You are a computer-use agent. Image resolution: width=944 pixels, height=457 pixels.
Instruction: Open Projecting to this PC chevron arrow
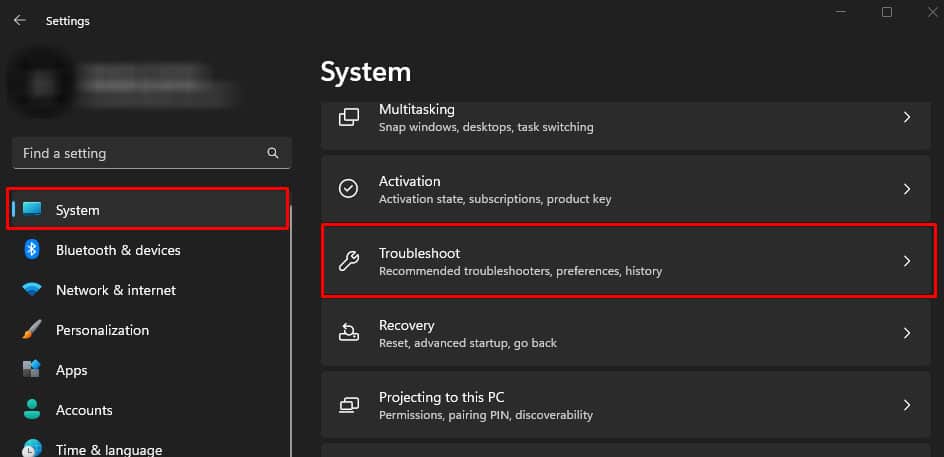click(x=907, y=405)
